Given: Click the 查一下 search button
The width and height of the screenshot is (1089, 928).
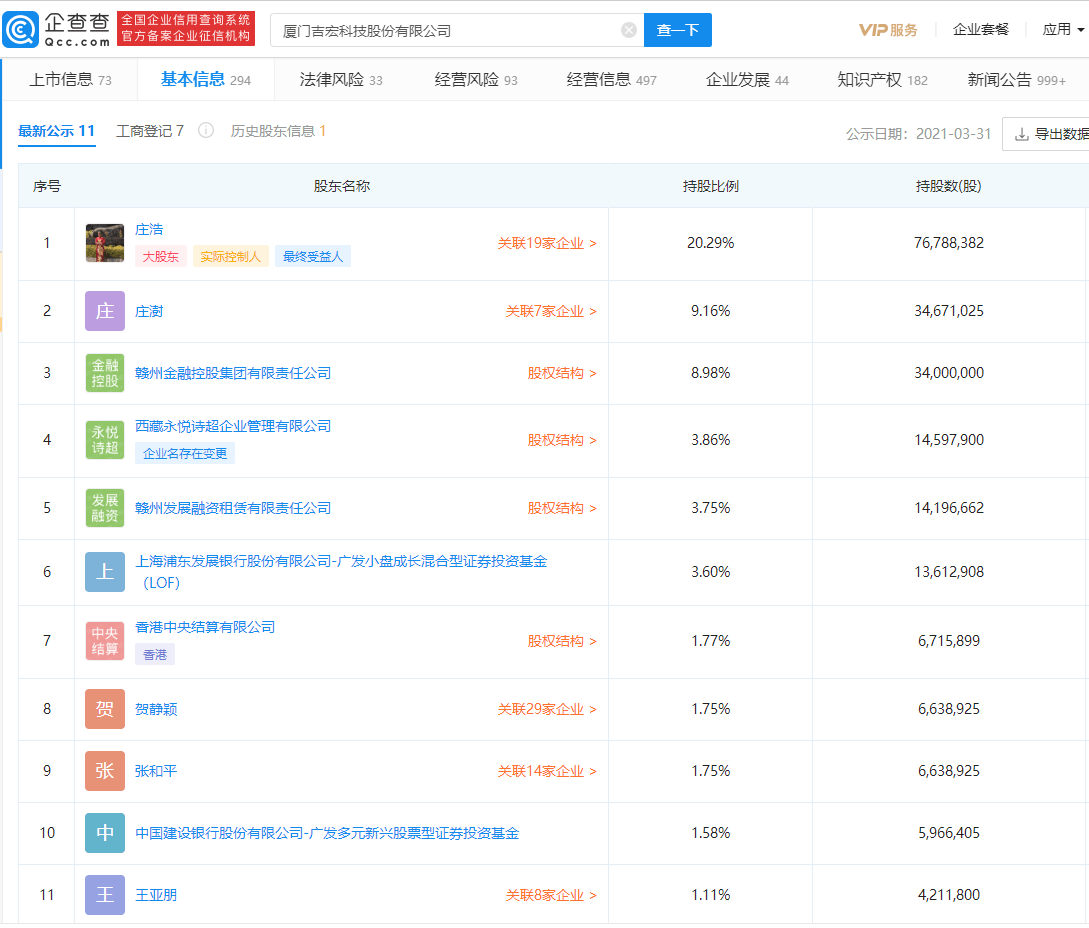Looking at the screenshot, I should click(678, 30).
